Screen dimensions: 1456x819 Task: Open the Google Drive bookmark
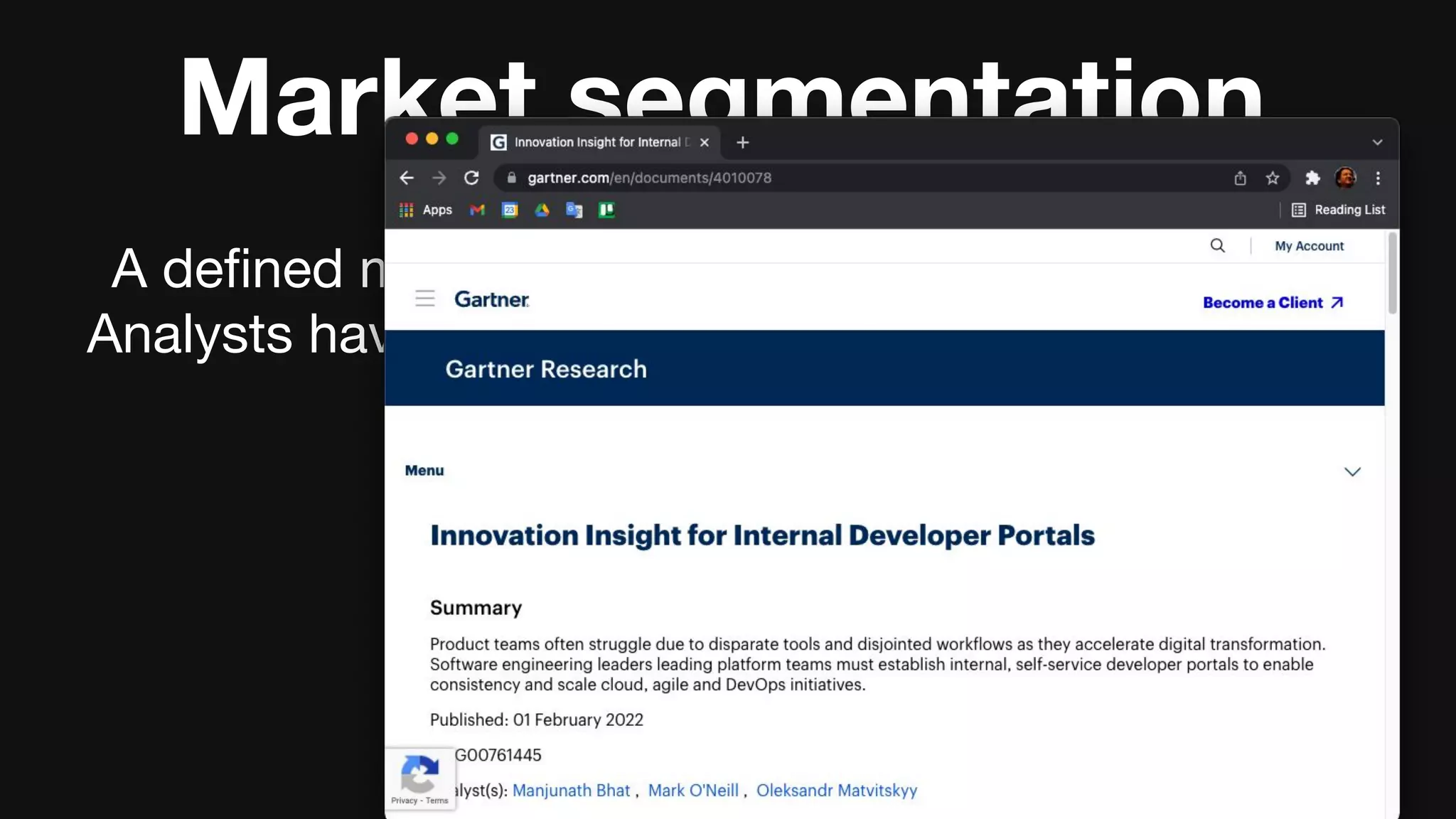(x=542, y=210)
